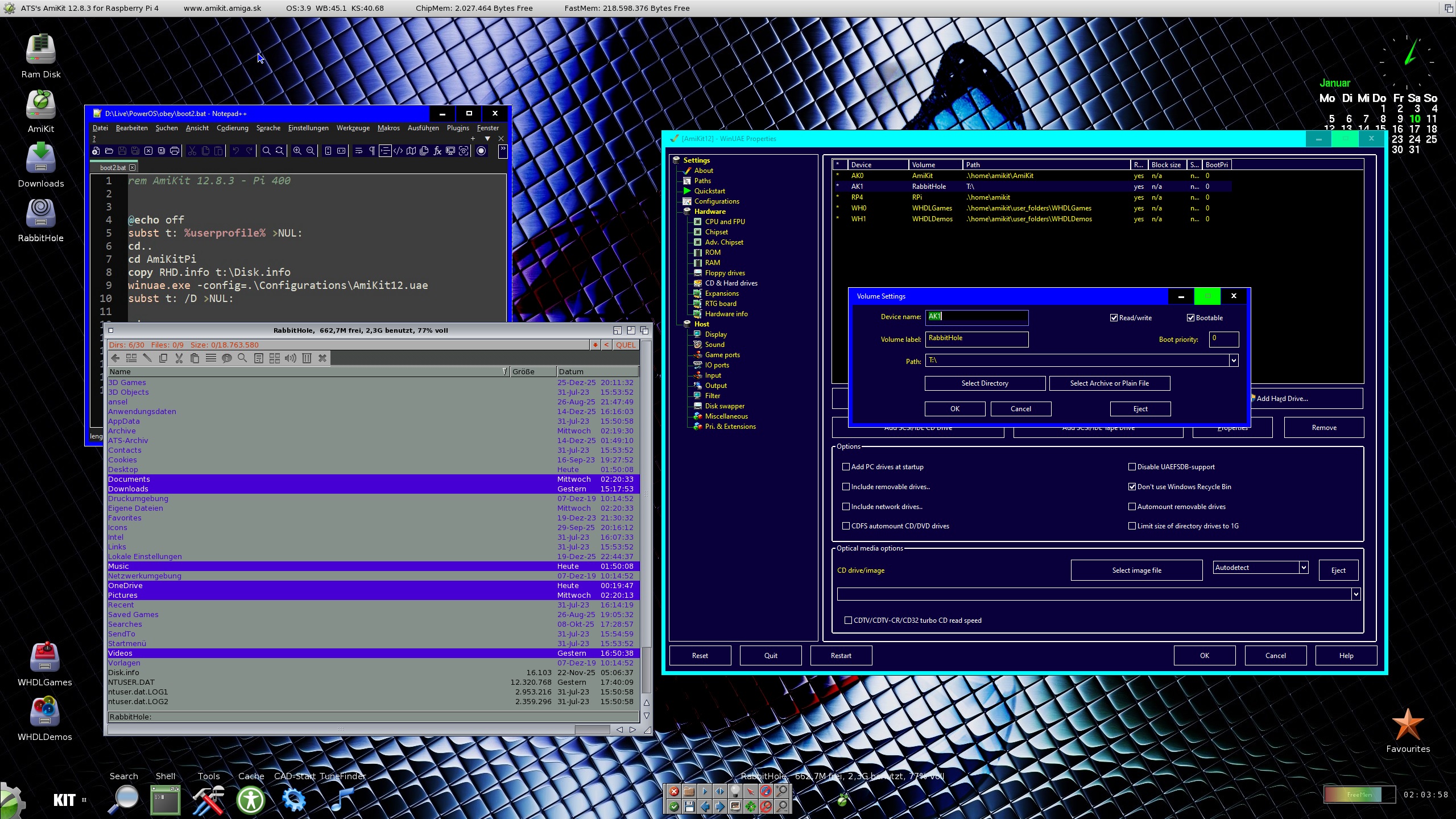Click the info bubble icon in file manager
The height and width of the screenshot is (819, 1456).
click(x=226, y=358)
